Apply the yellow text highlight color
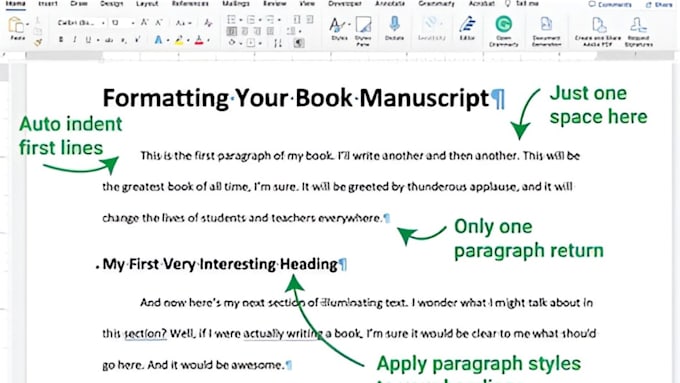 (179, 41)
